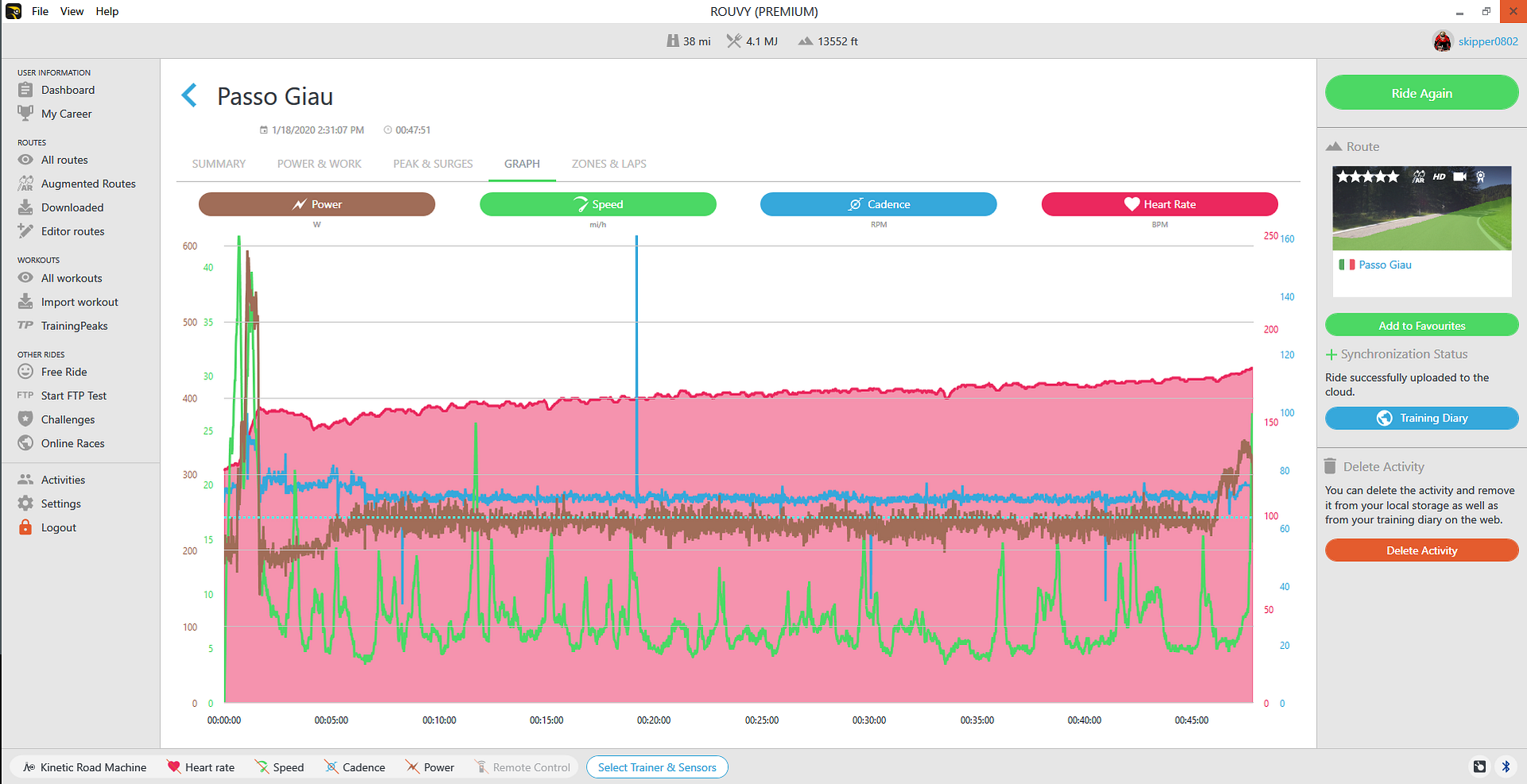The height and width of the screenshot is (784, 1527).
Task: Switch to the ZONES & LAPS tab
Action: (x=609, y=164)
